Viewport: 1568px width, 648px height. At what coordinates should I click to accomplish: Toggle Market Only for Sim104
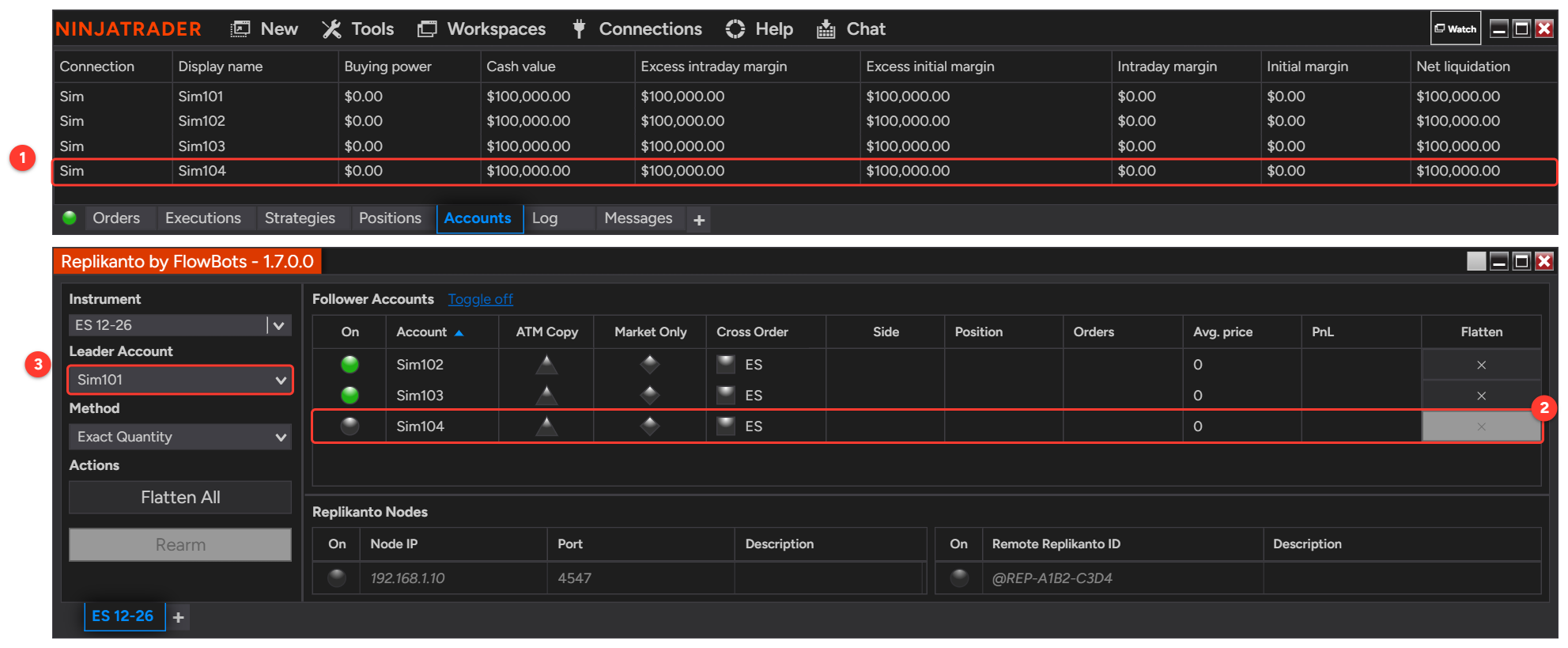(x=650, y=426)
